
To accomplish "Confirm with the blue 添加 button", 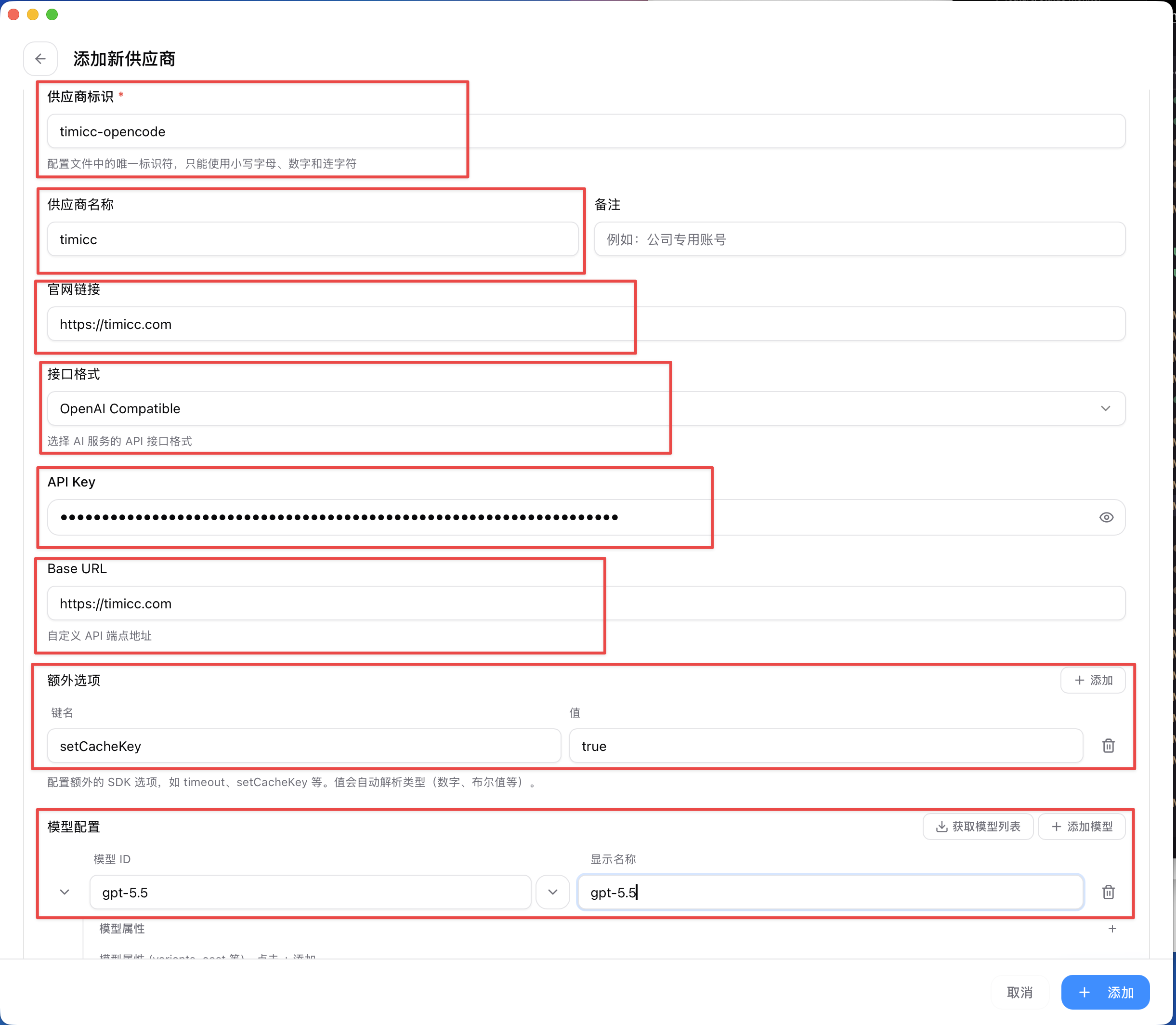I will pos(1105,992).
